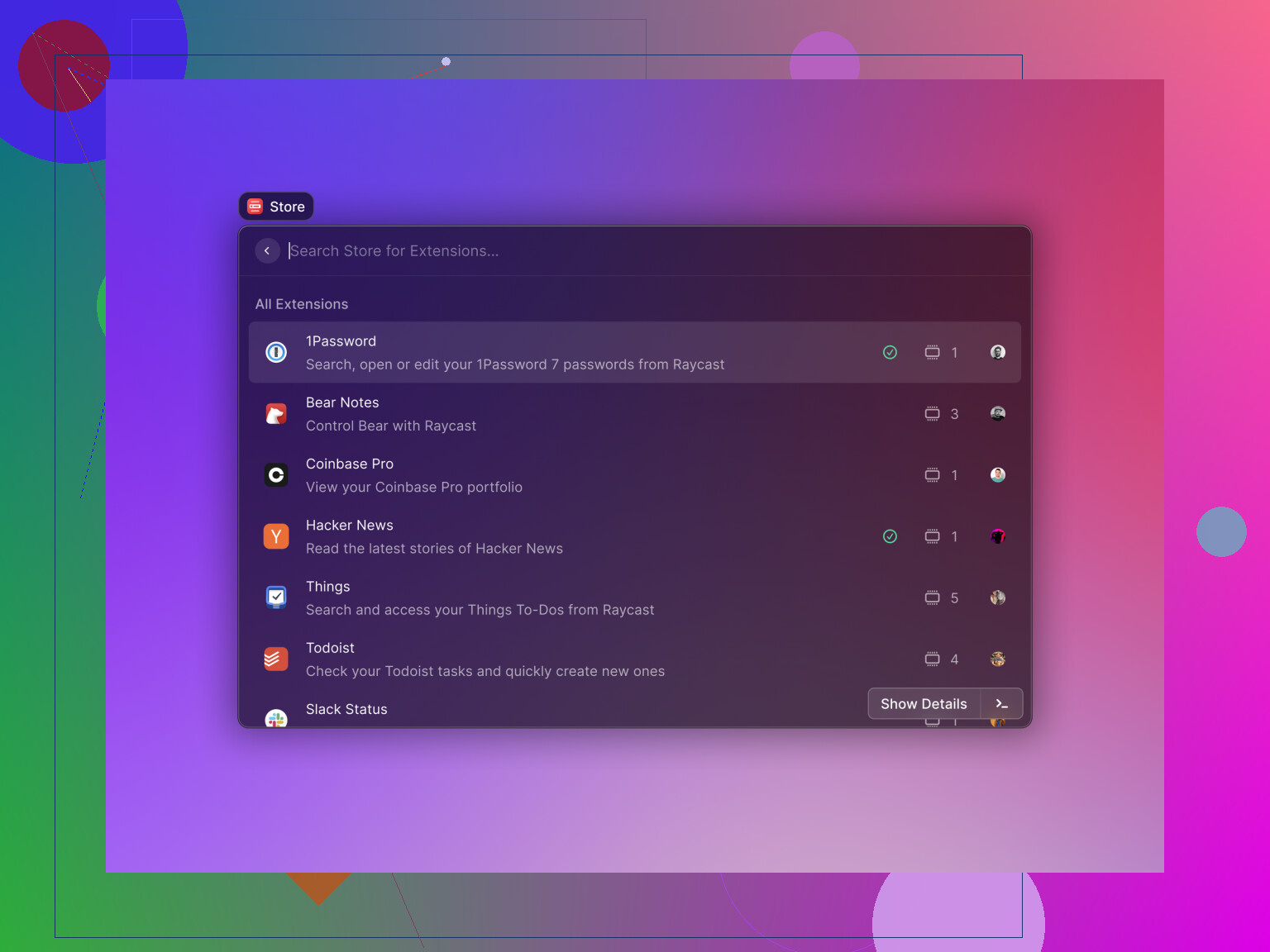Click the Things command count icon
The image size is (1270, 952).
[x=932, y=597]
